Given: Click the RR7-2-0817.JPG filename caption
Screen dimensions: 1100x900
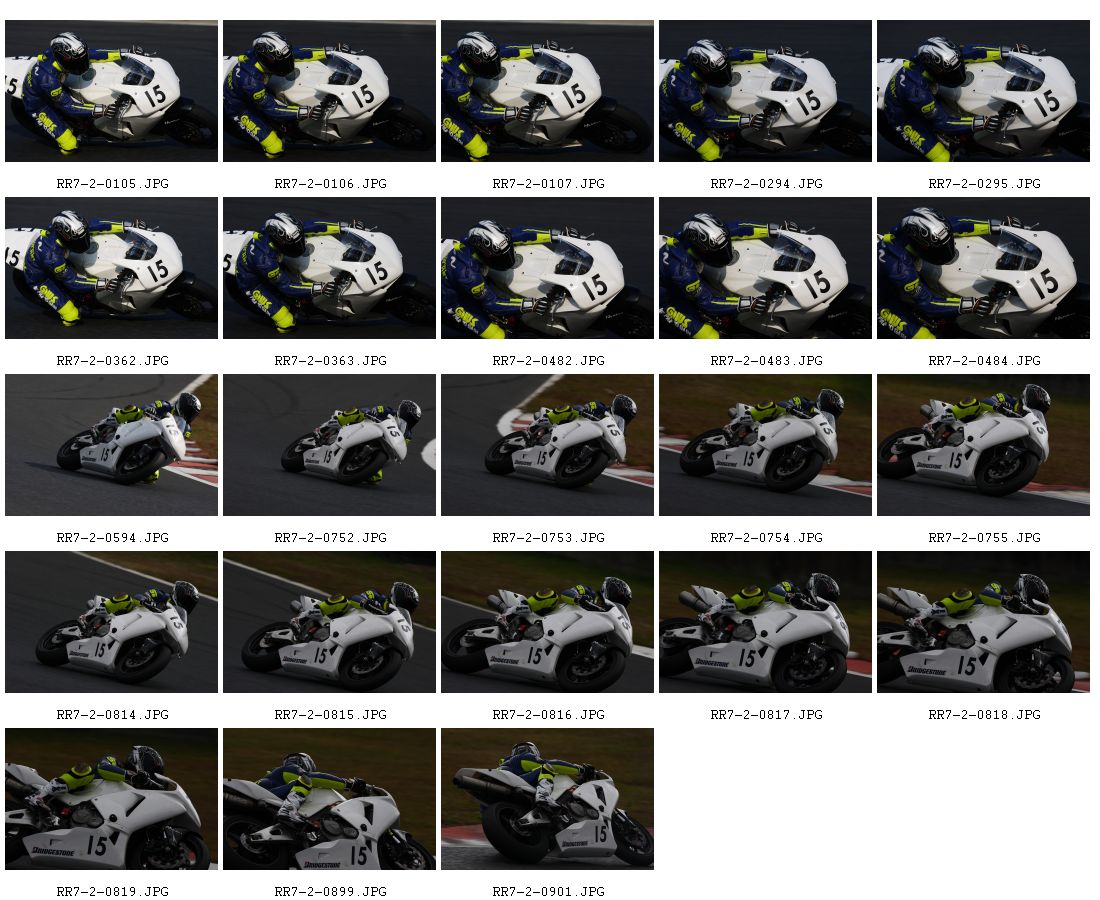Looking at the screenshot, I should click(x=766, y=714).
